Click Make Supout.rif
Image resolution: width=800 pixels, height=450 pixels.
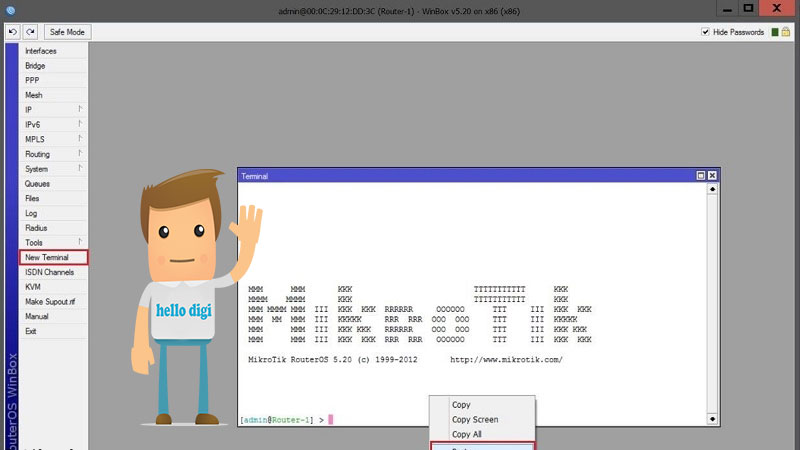point(53,302)
